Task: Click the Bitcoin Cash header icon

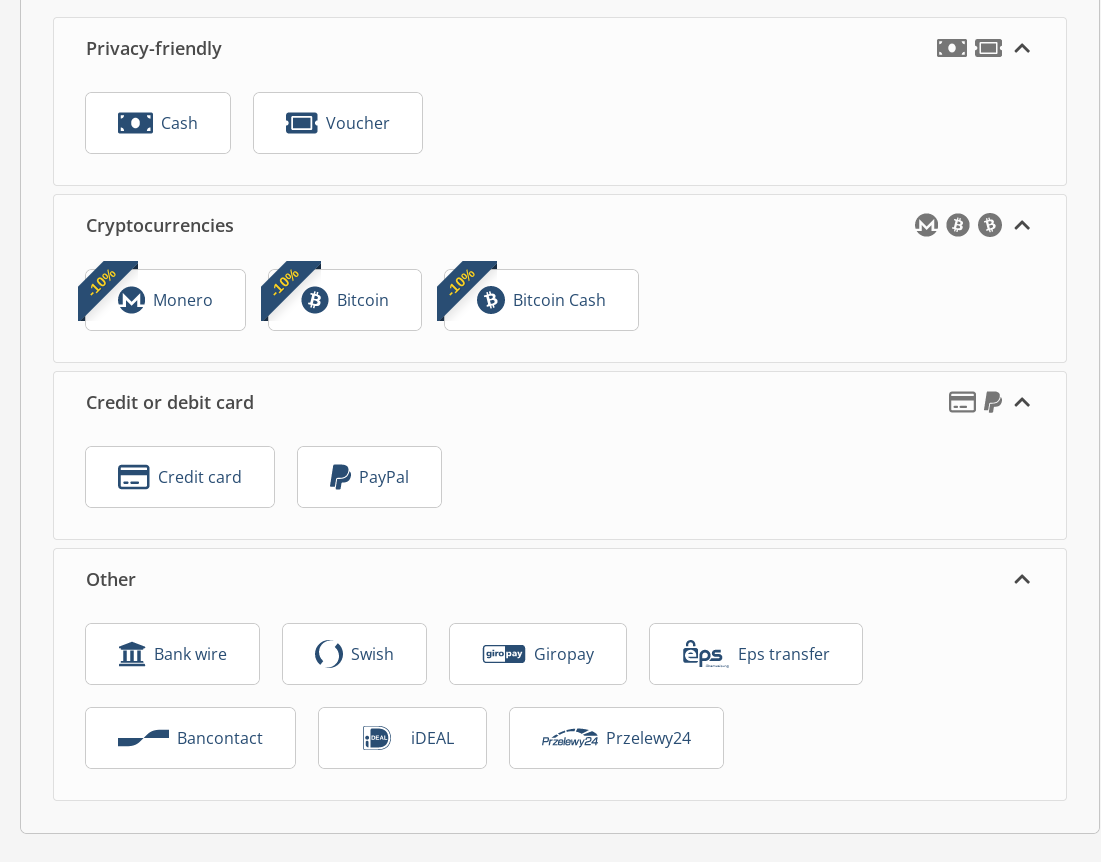Action: 990,225
